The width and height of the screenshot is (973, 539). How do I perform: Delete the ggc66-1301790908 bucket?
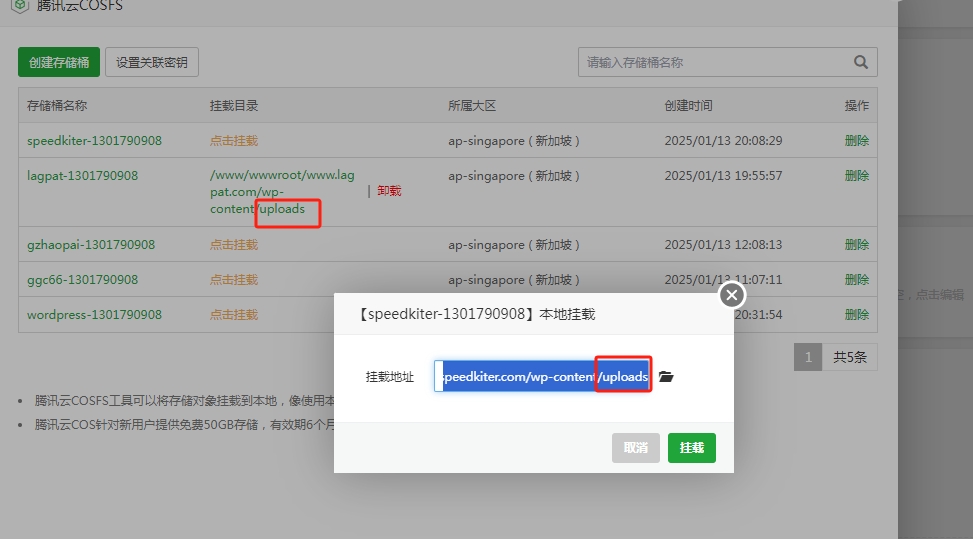pos(856,280)
